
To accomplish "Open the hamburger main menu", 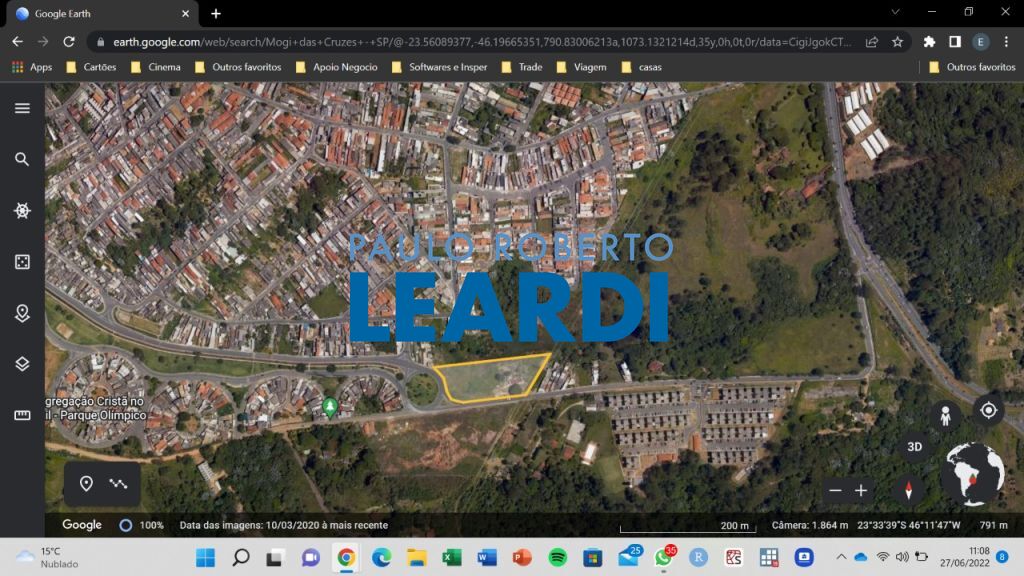I will pyautogui.click(x=22, y=107).
